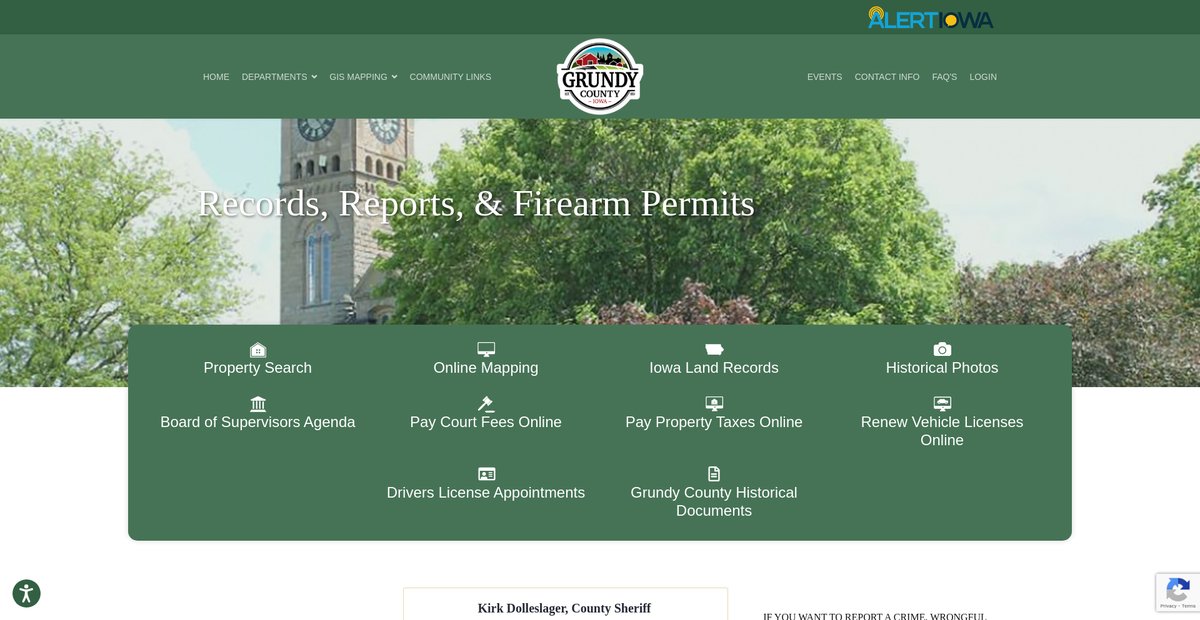Screen dimensions: 1200x620
Task: Open the accessibility options widget
Action: click(27, 593)
